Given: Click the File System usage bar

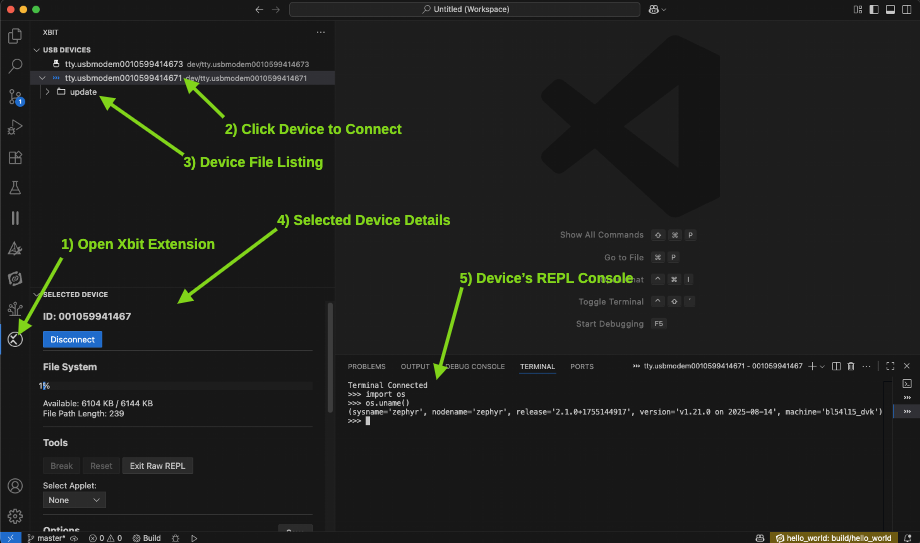Looking at the screenshot, I should pyautogui.click(x=175, y=385).
